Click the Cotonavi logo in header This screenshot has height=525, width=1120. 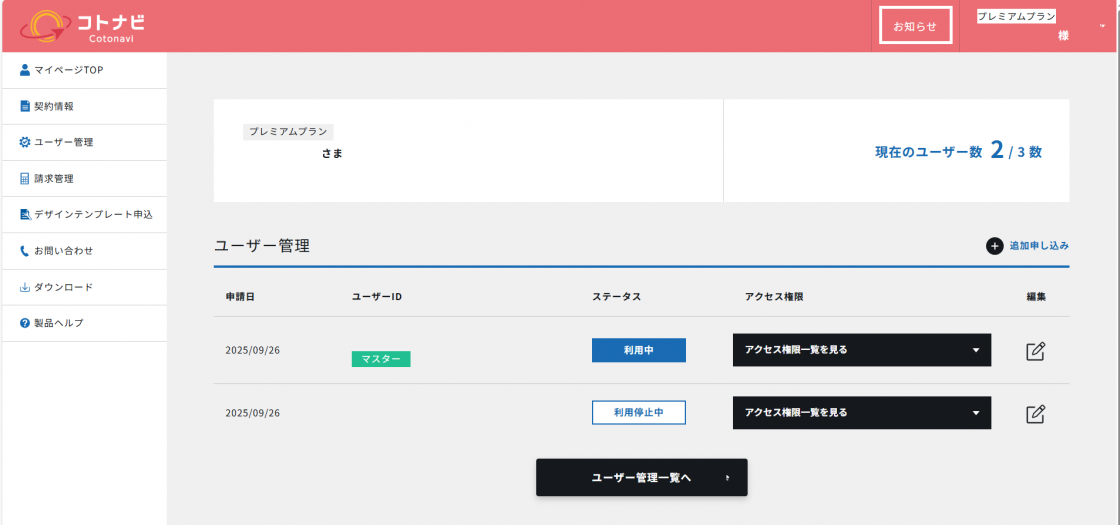coord(82,26)
